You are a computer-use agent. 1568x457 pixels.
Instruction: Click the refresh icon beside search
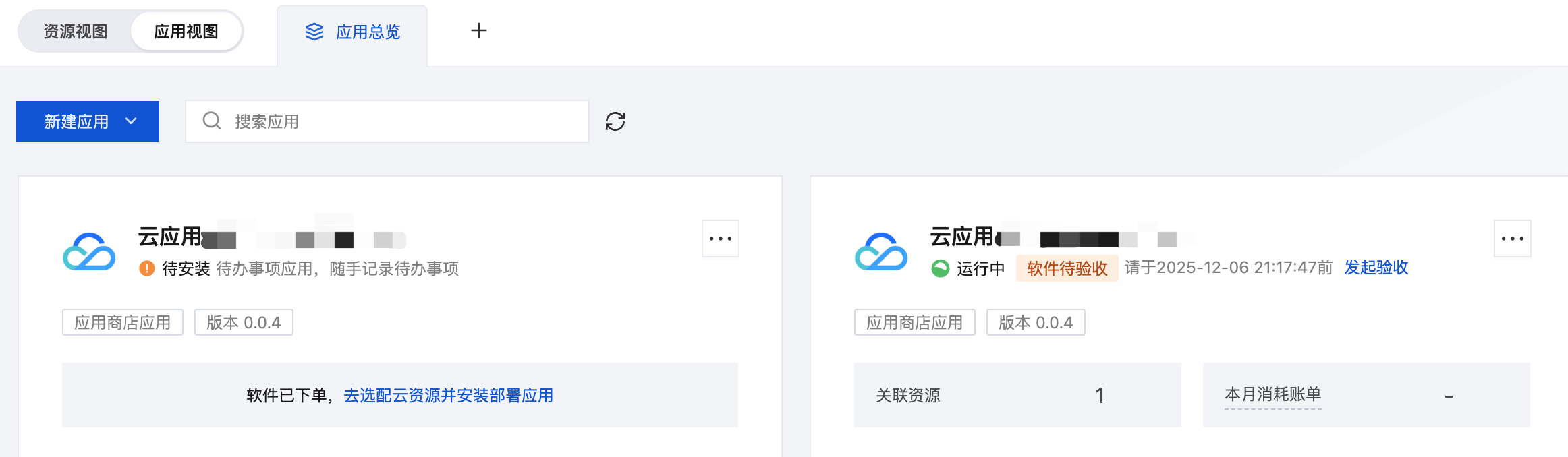[615, 121]
